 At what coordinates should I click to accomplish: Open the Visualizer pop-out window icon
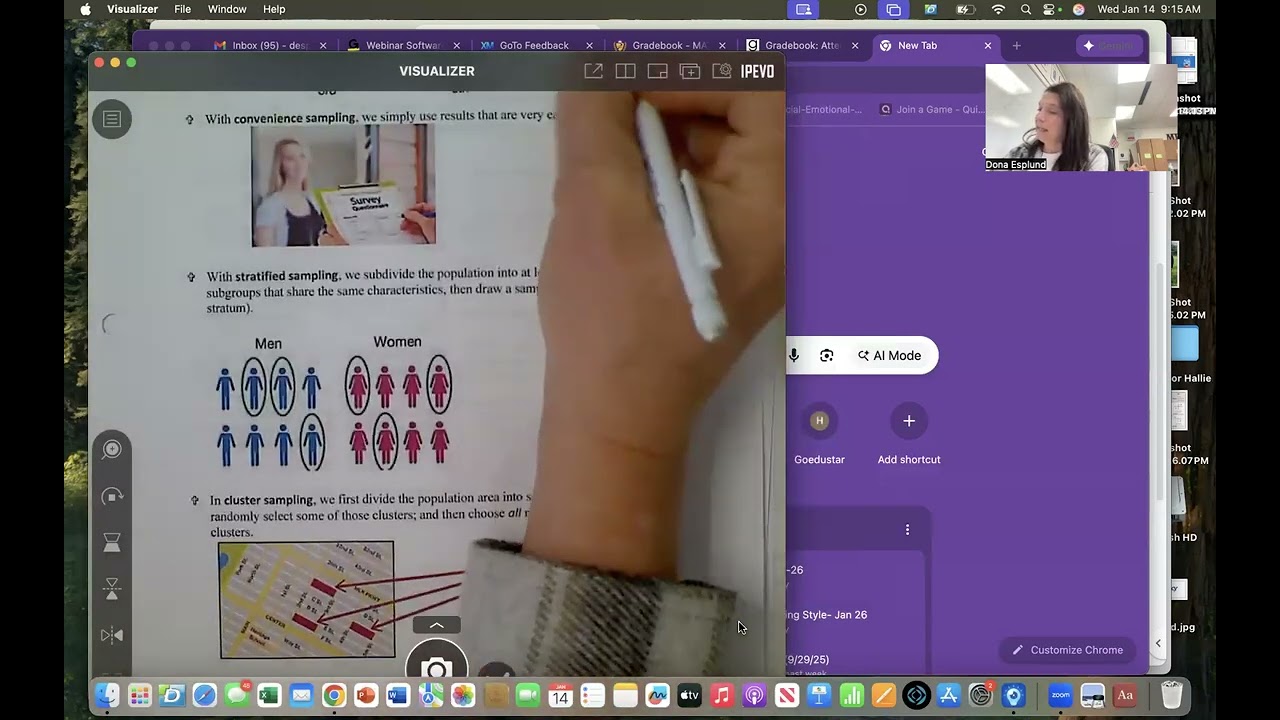tap(593, 71)
